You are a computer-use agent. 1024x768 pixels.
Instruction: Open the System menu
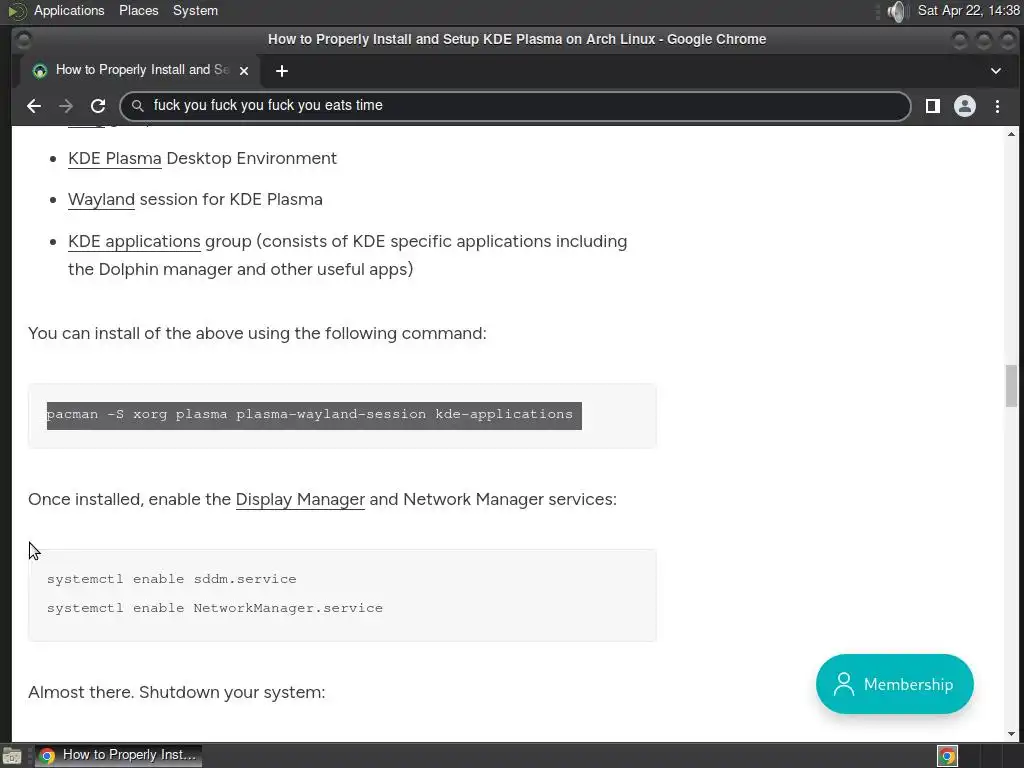click(x=195, y=10)
